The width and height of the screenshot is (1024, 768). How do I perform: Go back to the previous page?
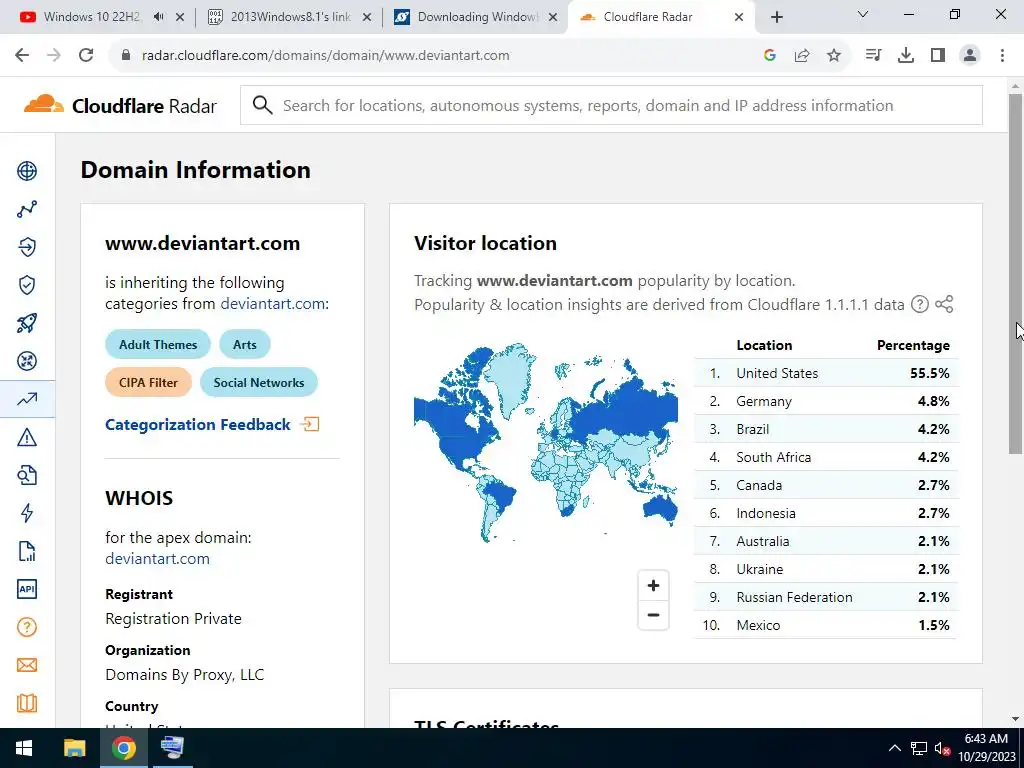point(22,56)
